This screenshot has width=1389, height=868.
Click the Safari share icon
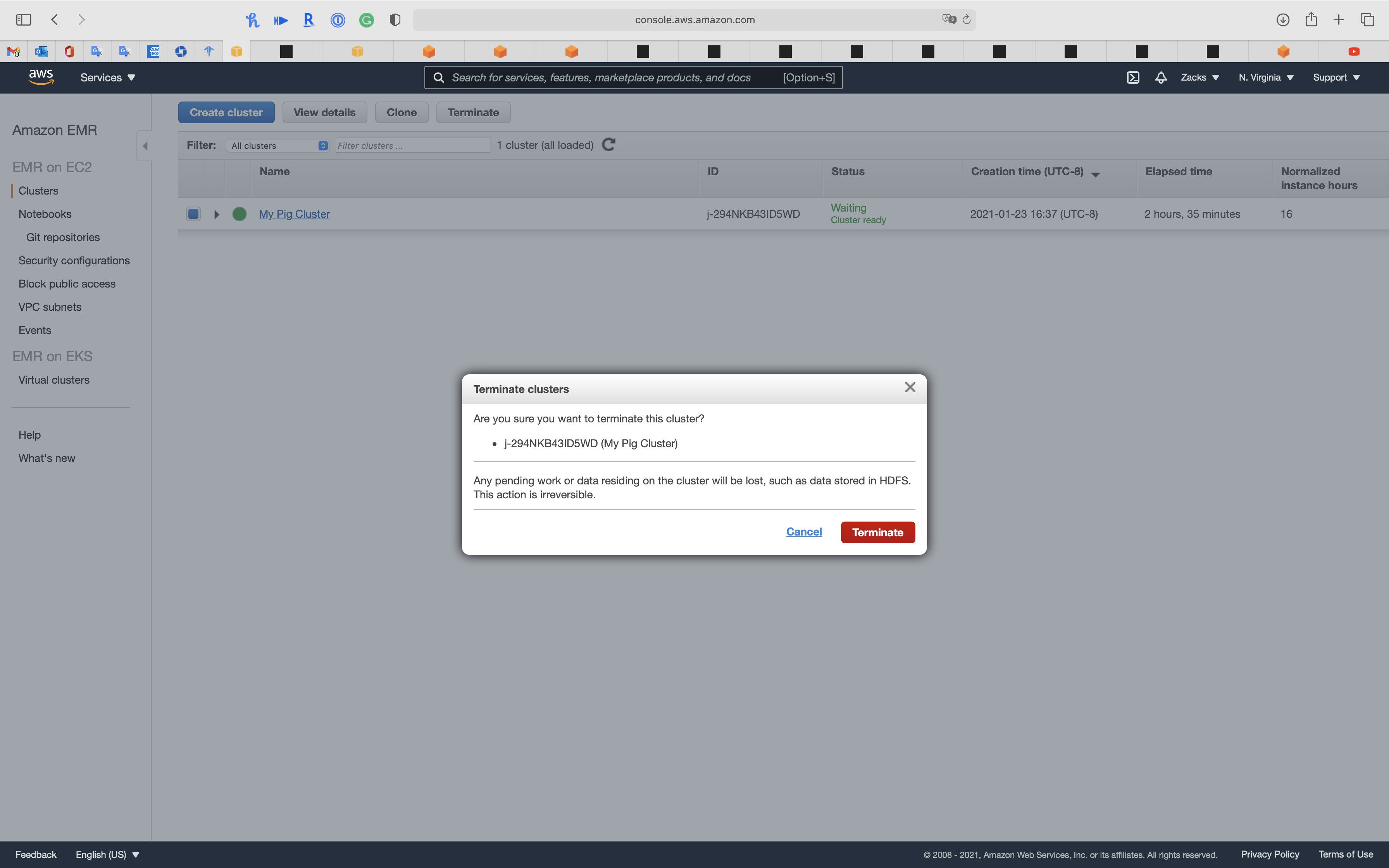click(x=1311, y=19)
